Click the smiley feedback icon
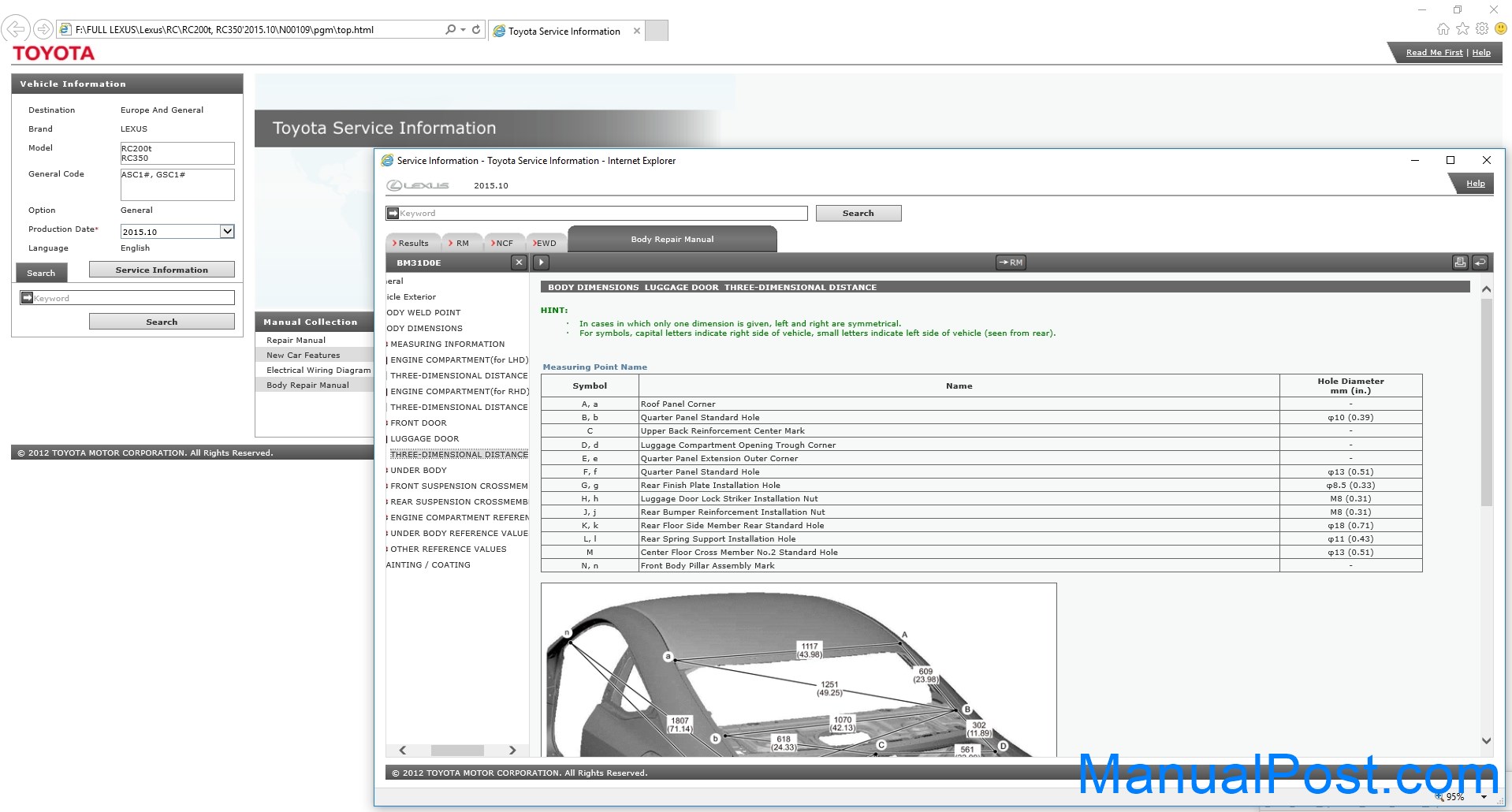 point(1501,28)
